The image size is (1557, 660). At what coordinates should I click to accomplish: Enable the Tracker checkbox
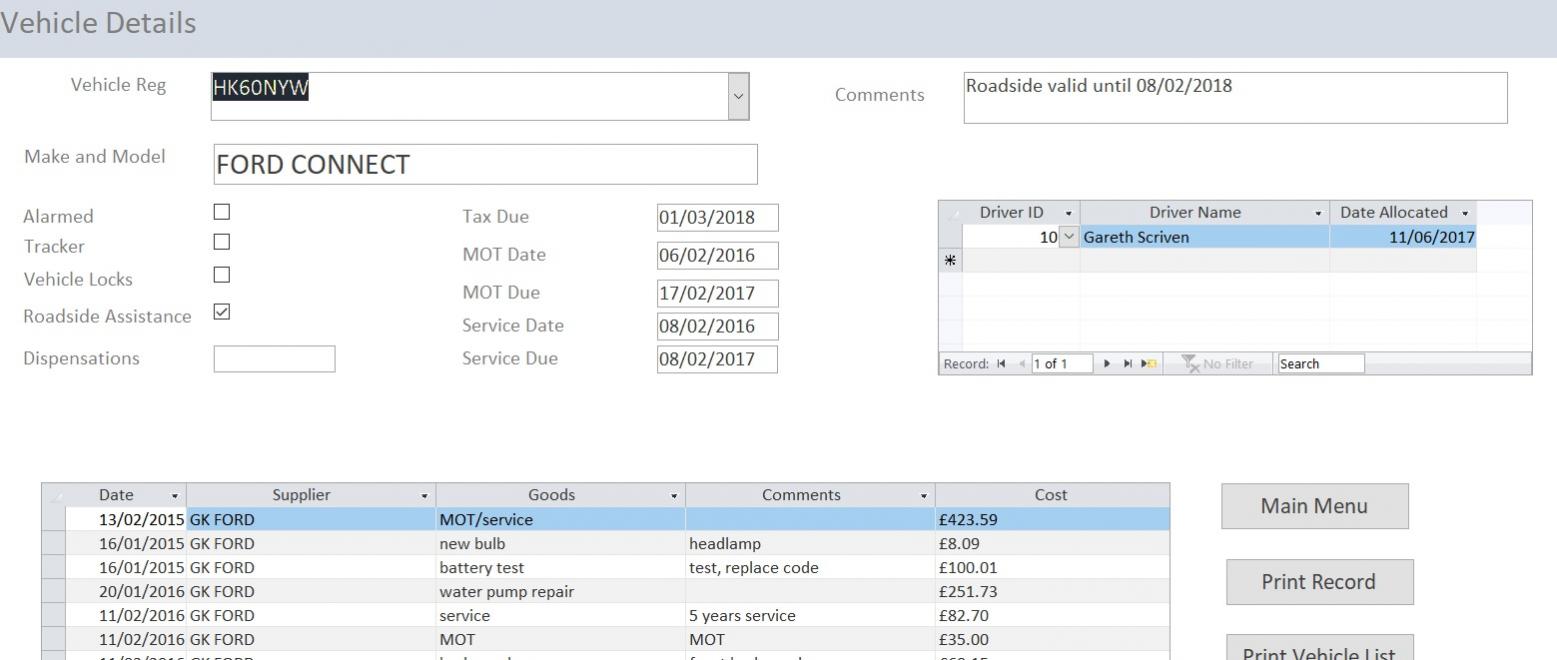click(x=222, y=242)
